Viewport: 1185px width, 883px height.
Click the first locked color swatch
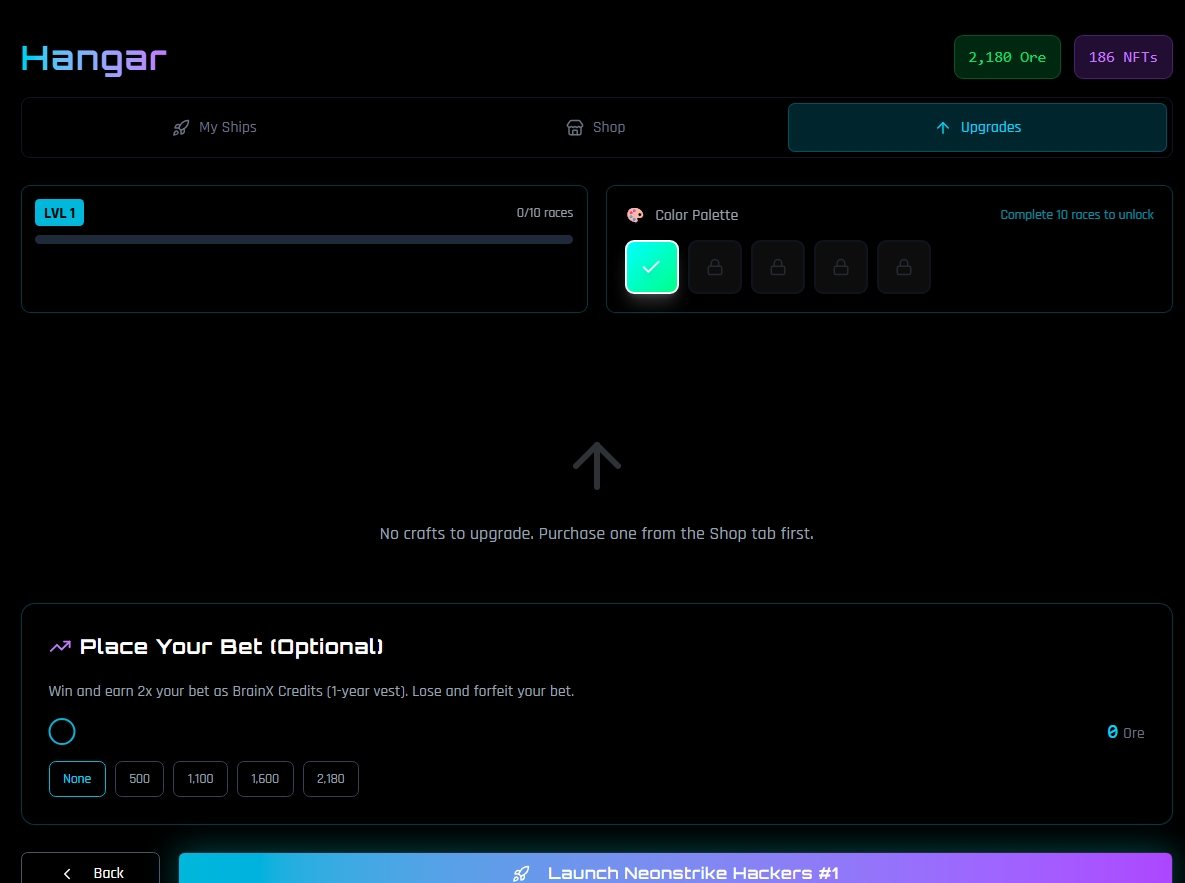click(714, 267)
